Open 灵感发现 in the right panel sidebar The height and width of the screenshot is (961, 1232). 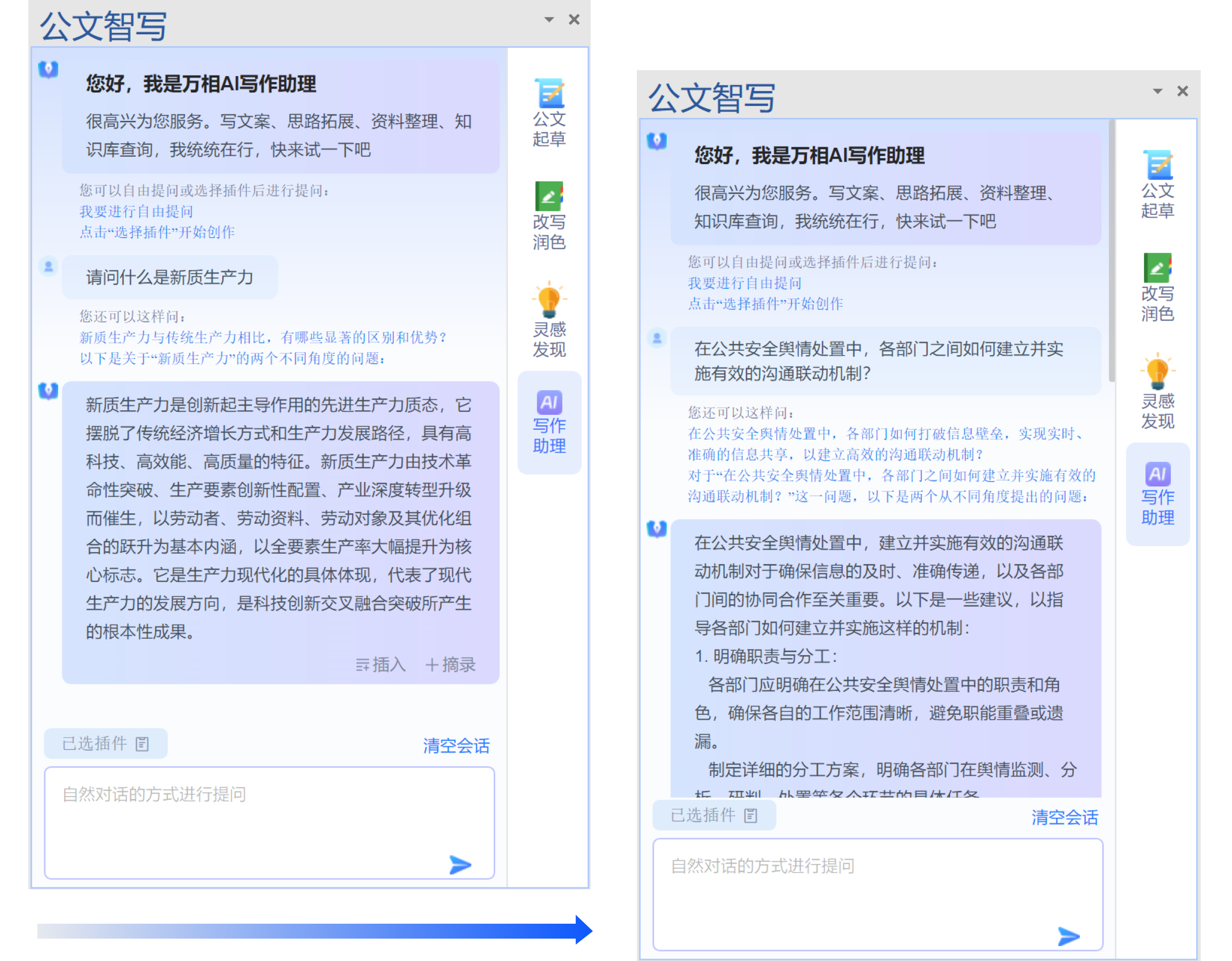pos(1157,391)
